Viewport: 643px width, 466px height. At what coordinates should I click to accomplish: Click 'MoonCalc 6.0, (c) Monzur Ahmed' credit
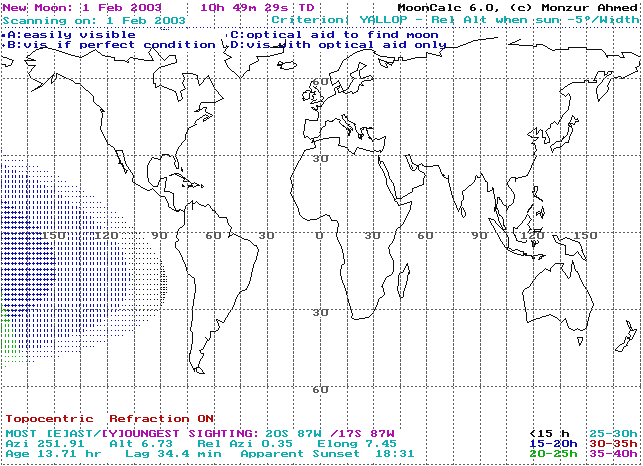(518, 8)
